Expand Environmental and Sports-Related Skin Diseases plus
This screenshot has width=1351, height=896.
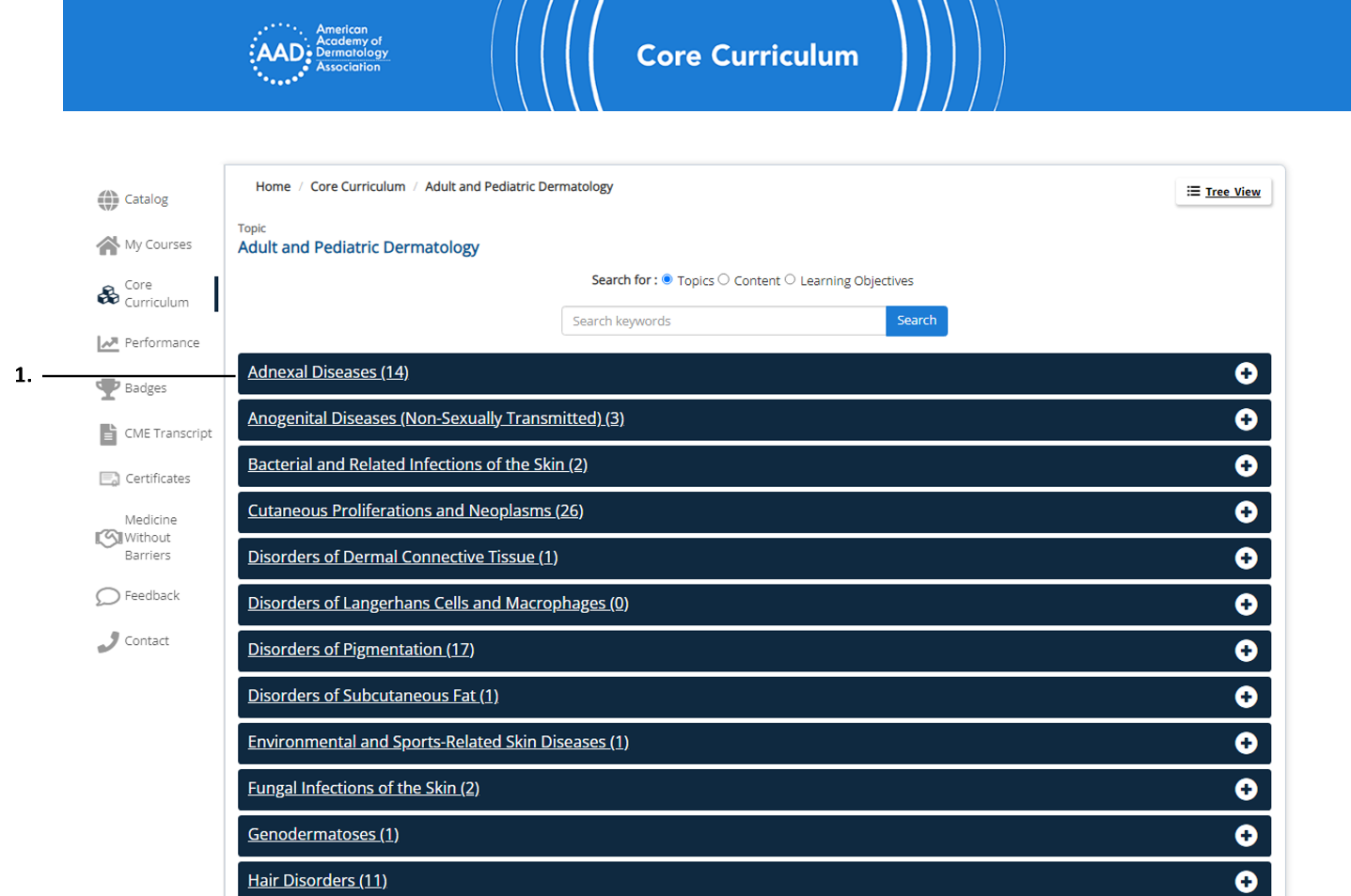pyautogui.click(x=1246, y=743)
